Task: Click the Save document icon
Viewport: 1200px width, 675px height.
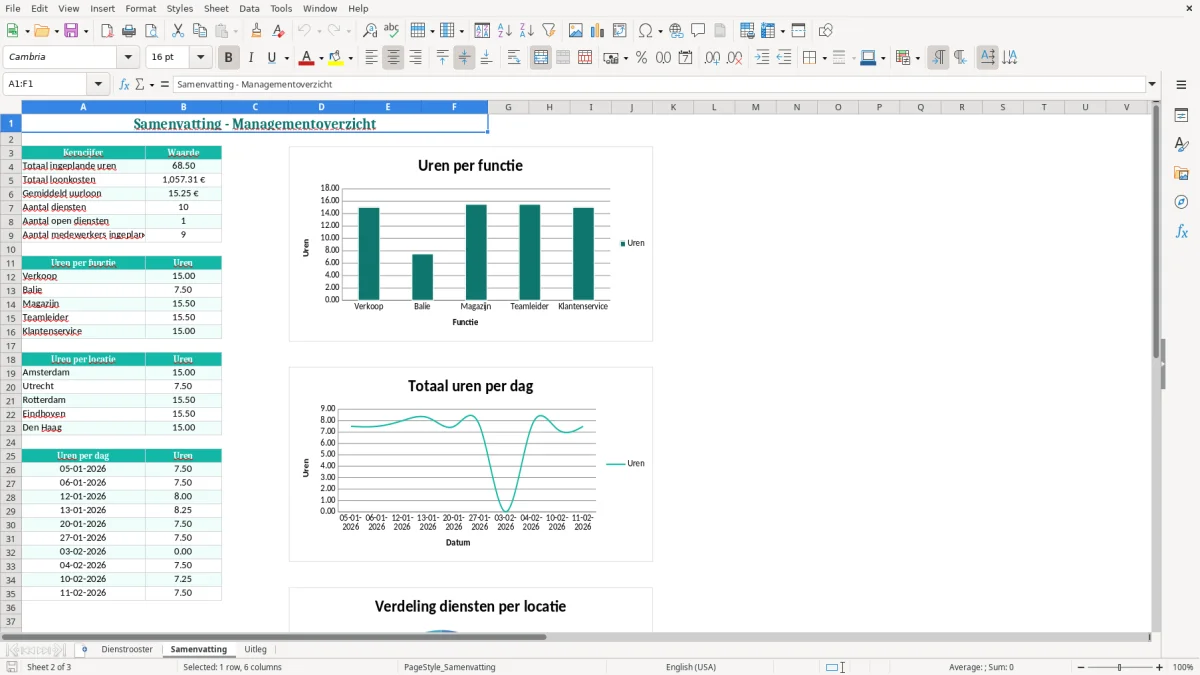Action: [x=71, y=31]
